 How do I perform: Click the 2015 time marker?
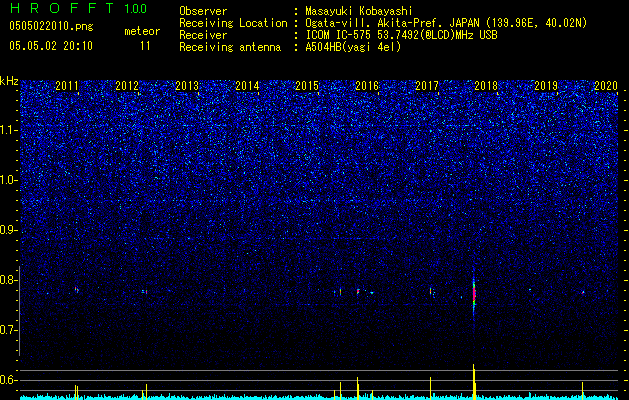307,85
